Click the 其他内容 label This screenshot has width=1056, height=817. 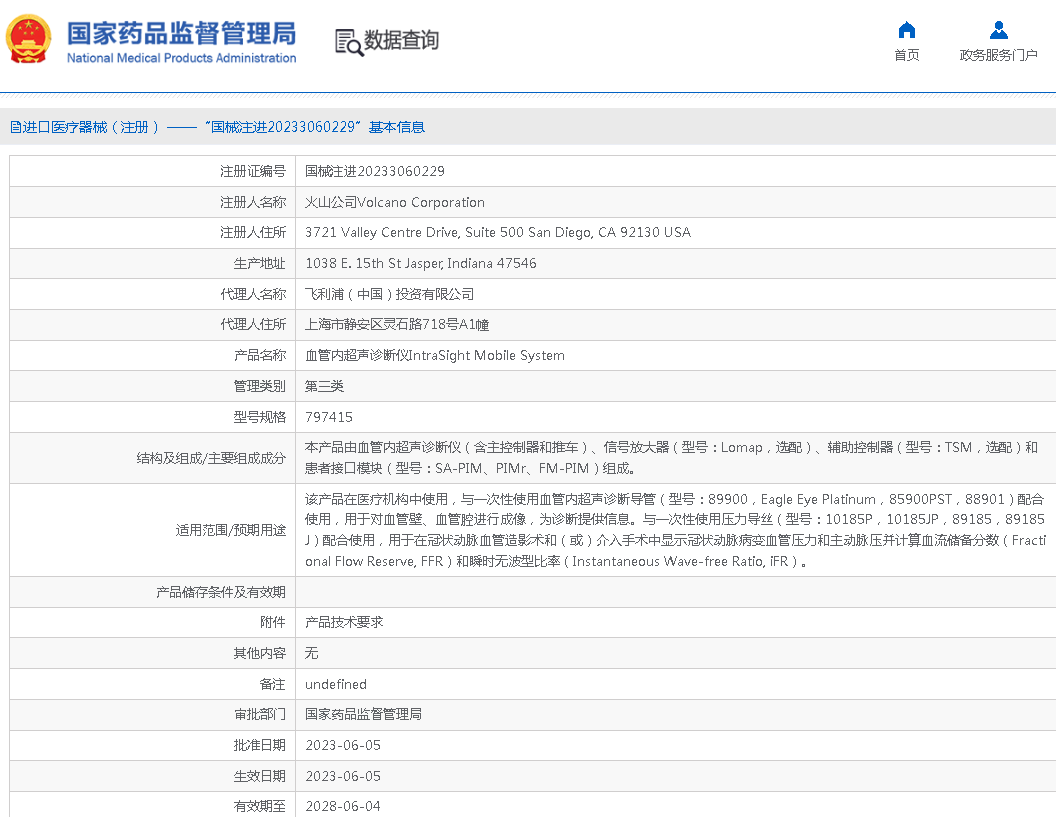click(259, 653)
